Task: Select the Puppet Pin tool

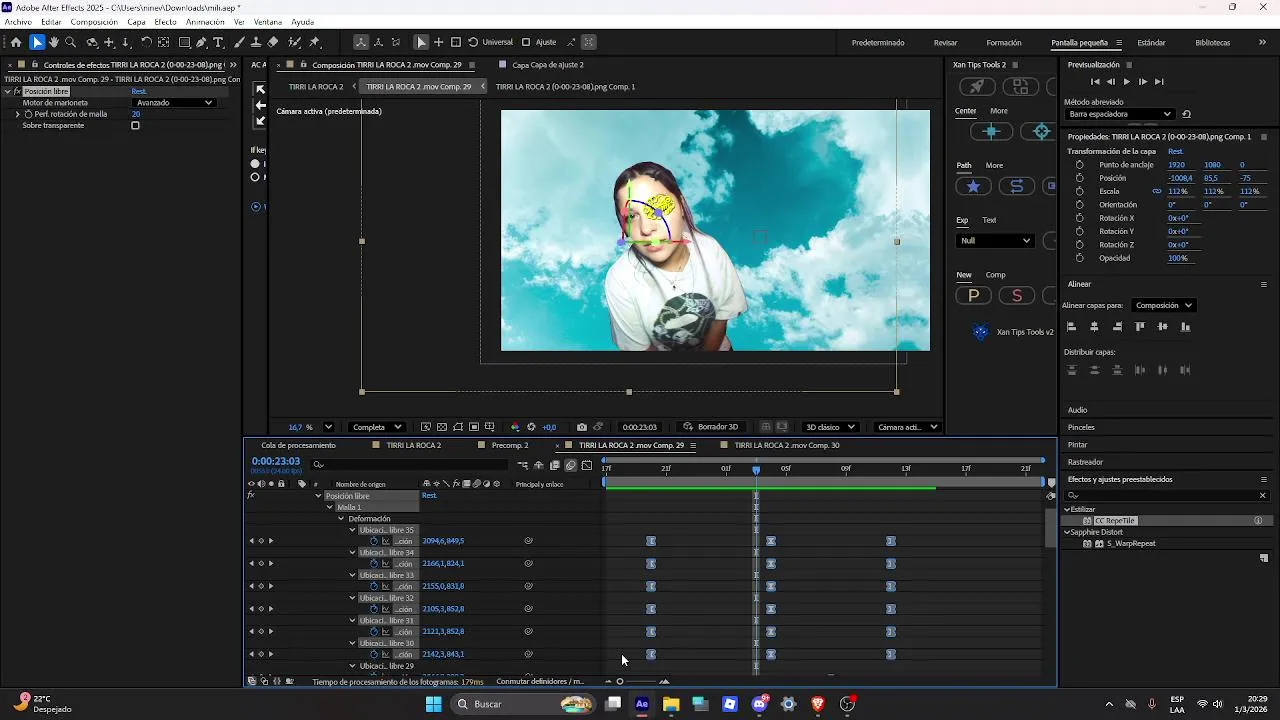Action: pyautogui.click(x=314, y=42)
